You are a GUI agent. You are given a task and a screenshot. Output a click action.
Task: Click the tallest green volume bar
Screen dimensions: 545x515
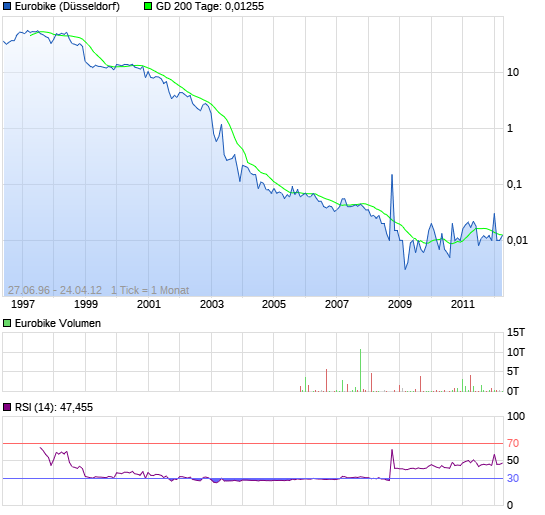pos(360,370)
